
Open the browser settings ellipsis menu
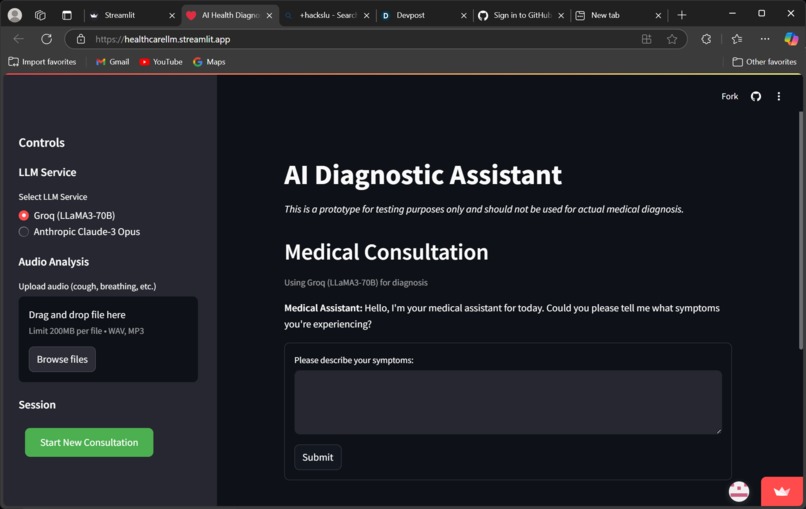pos(765,39)
